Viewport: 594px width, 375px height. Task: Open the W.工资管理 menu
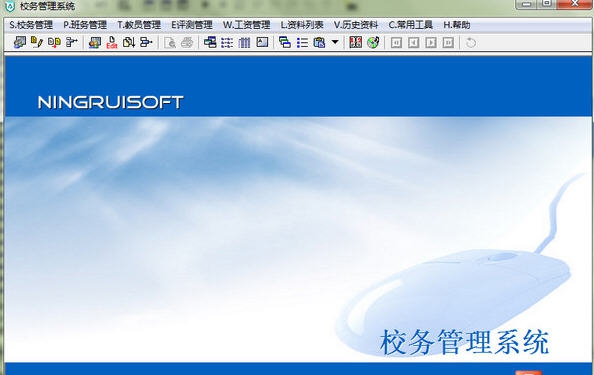point(247,25)
